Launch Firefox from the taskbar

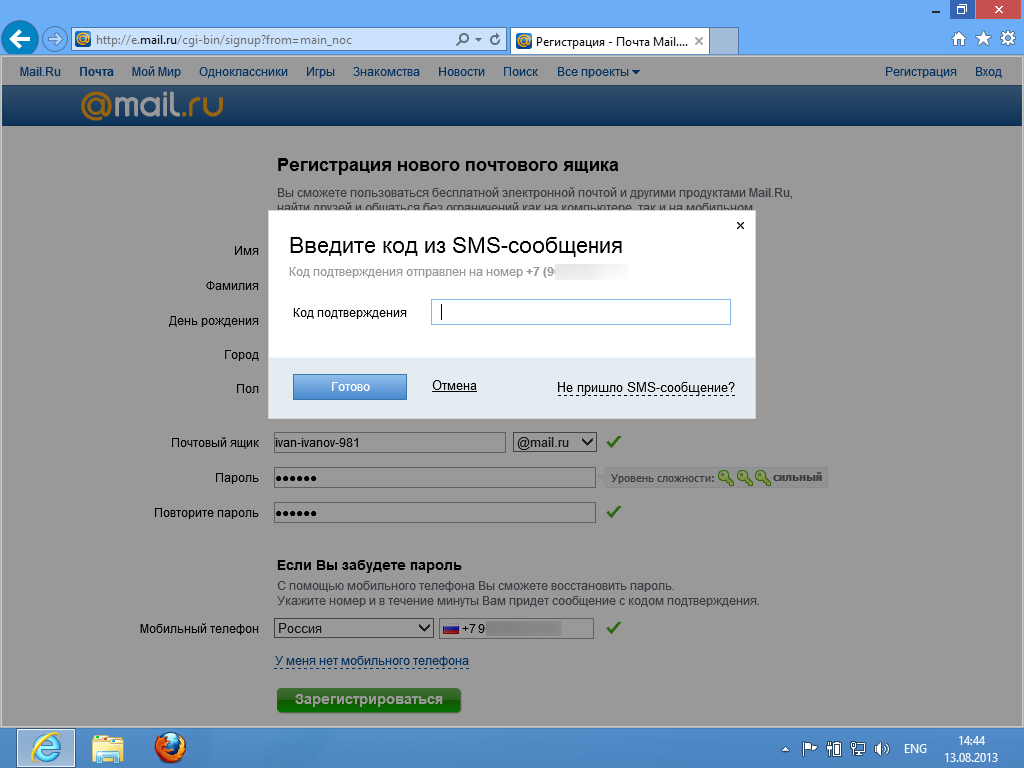click(170, 748)
